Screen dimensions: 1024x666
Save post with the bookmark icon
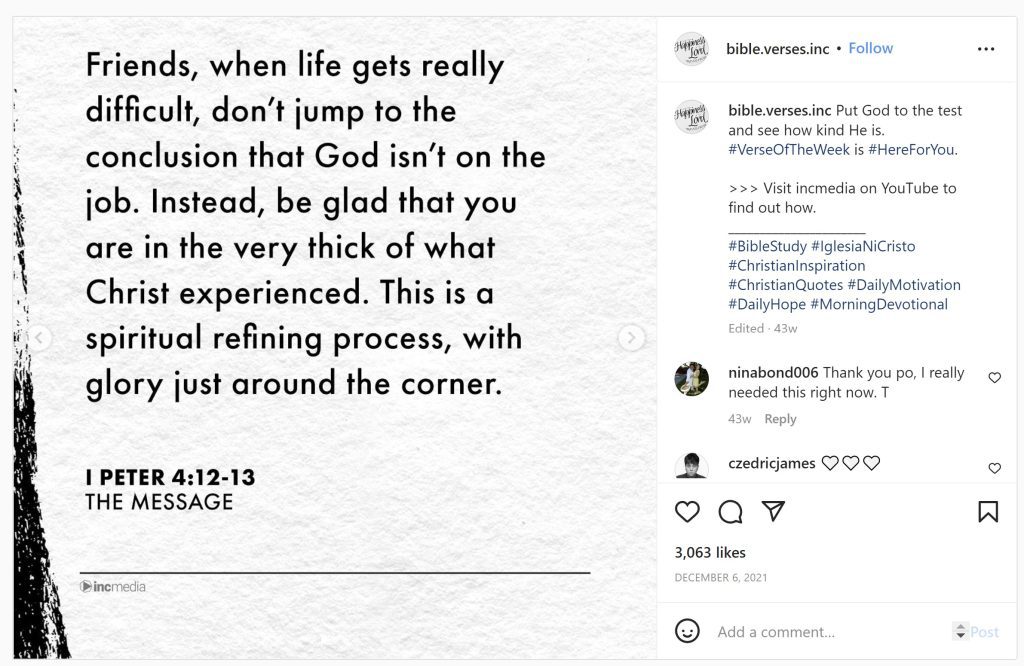click(x=988, y=512)
